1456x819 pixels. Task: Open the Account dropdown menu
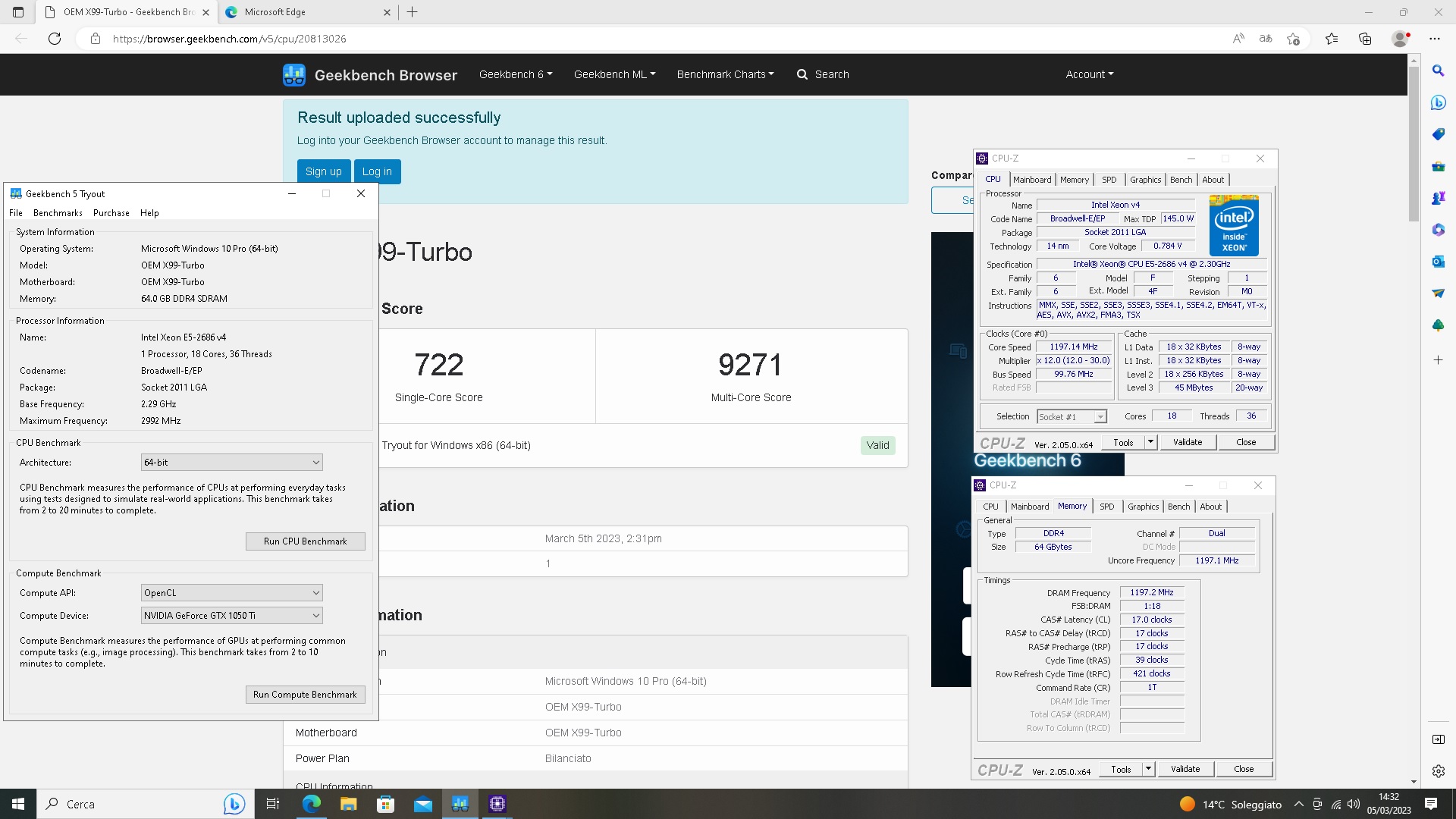click(1090, 74)
